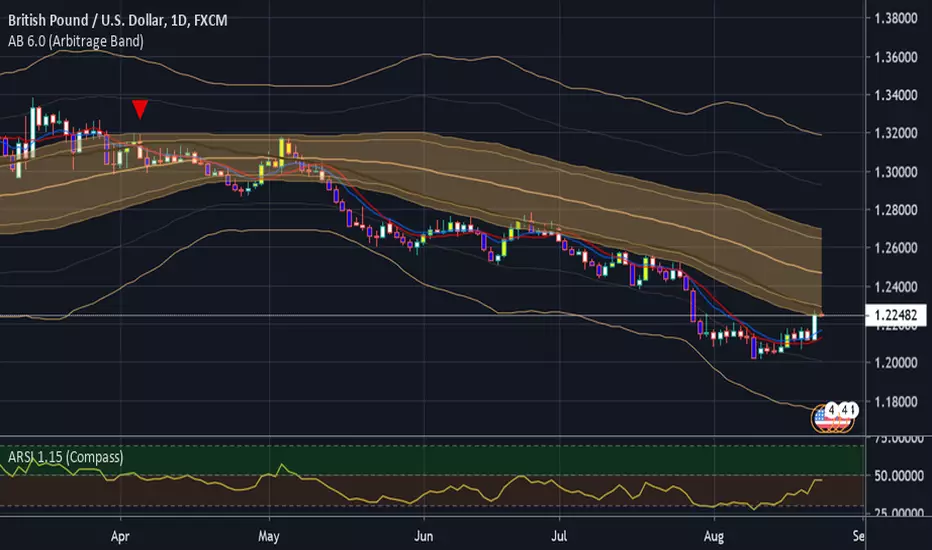Click the 1.30000 price axis label
This screenshot has height=550, width=932.
[x=896, y=172]
